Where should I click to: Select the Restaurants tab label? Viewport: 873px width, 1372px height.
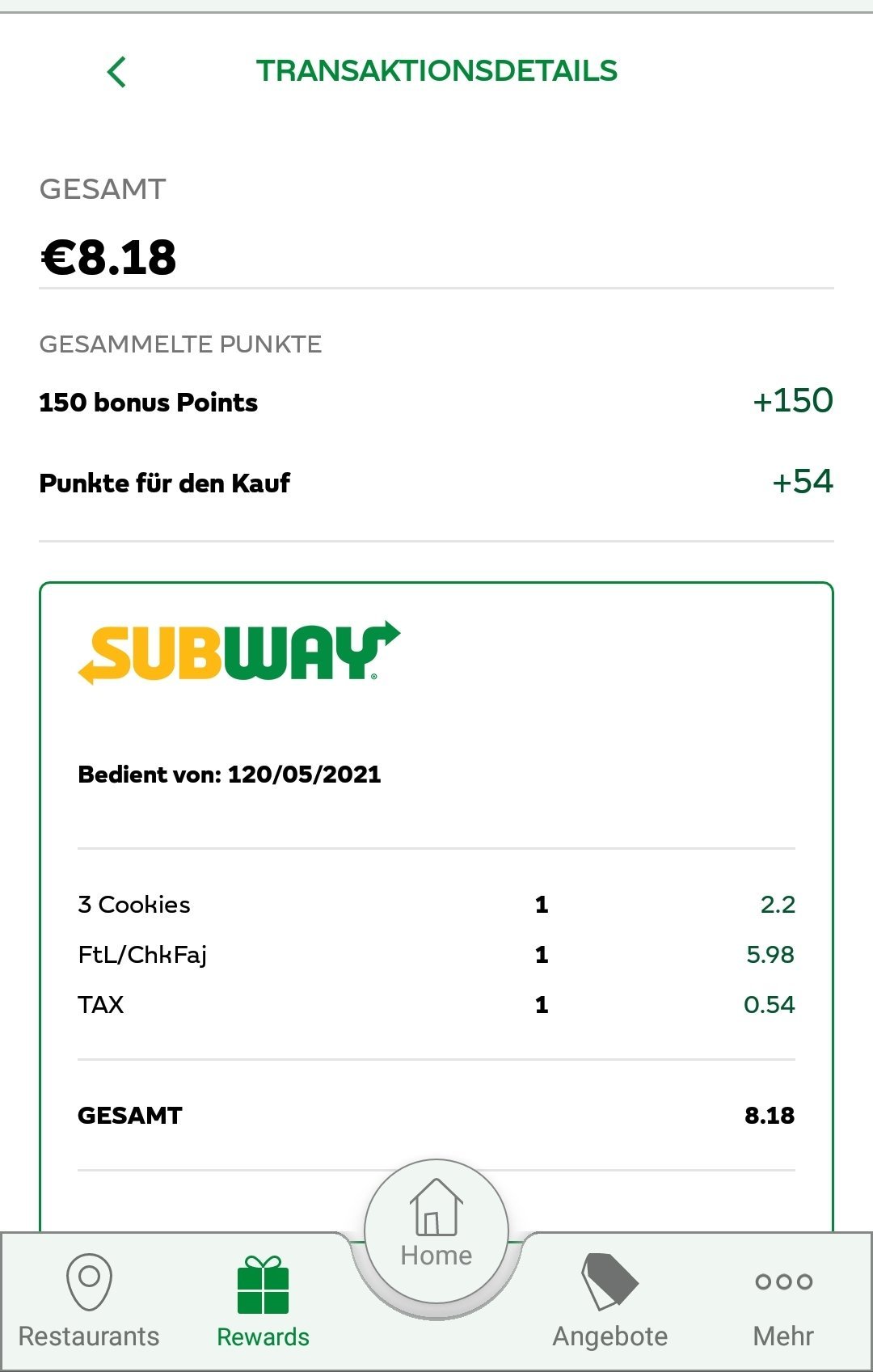click(x=89, y=1336)
